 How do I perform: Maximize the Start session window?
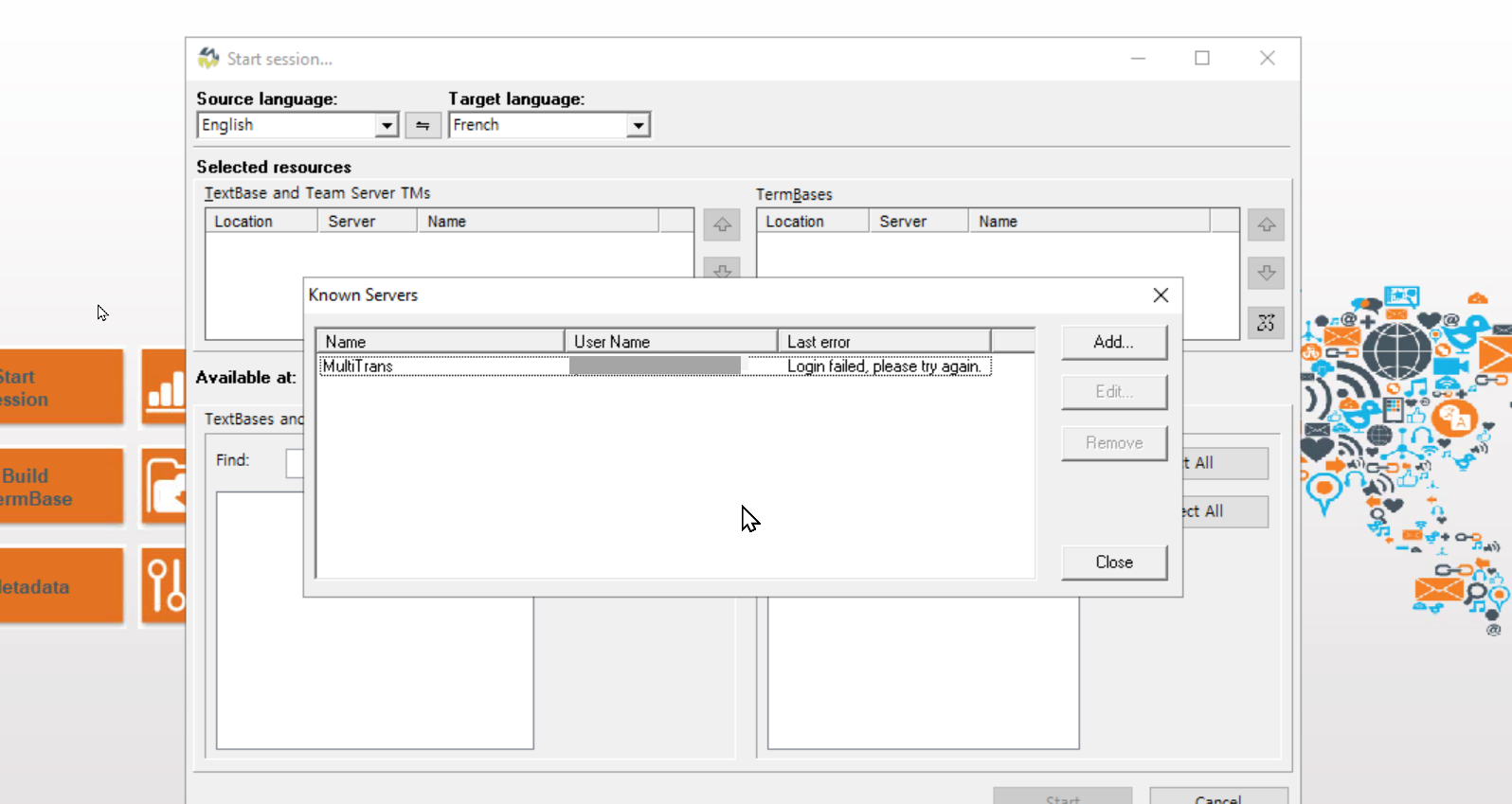tap(1202, 59)
